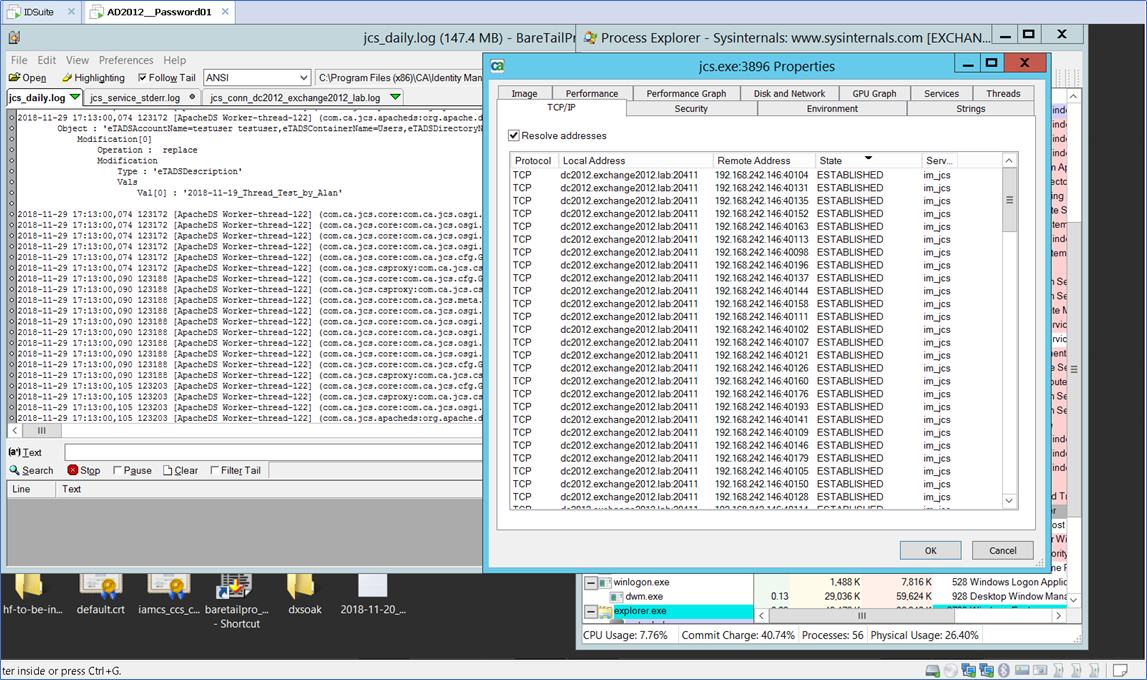Image resolution: width=1147 pixels, height=680 pixels.
Task: Switch to the Image tab
Action: [x=524, y=94]
